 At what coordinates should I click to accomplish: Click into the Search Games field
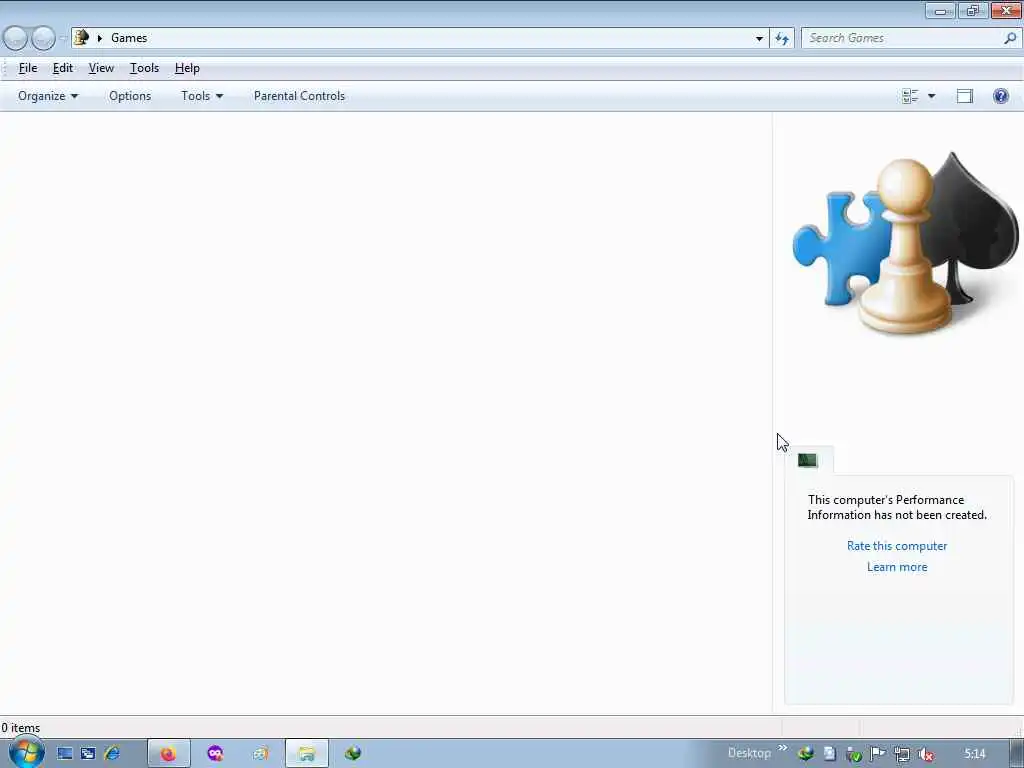pyautogui.click(x=901, y=38)
